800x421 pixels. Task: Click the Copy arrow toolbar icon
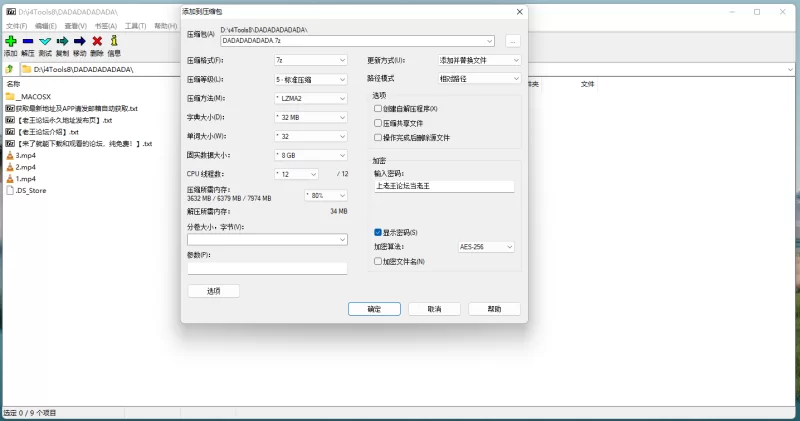62,41
